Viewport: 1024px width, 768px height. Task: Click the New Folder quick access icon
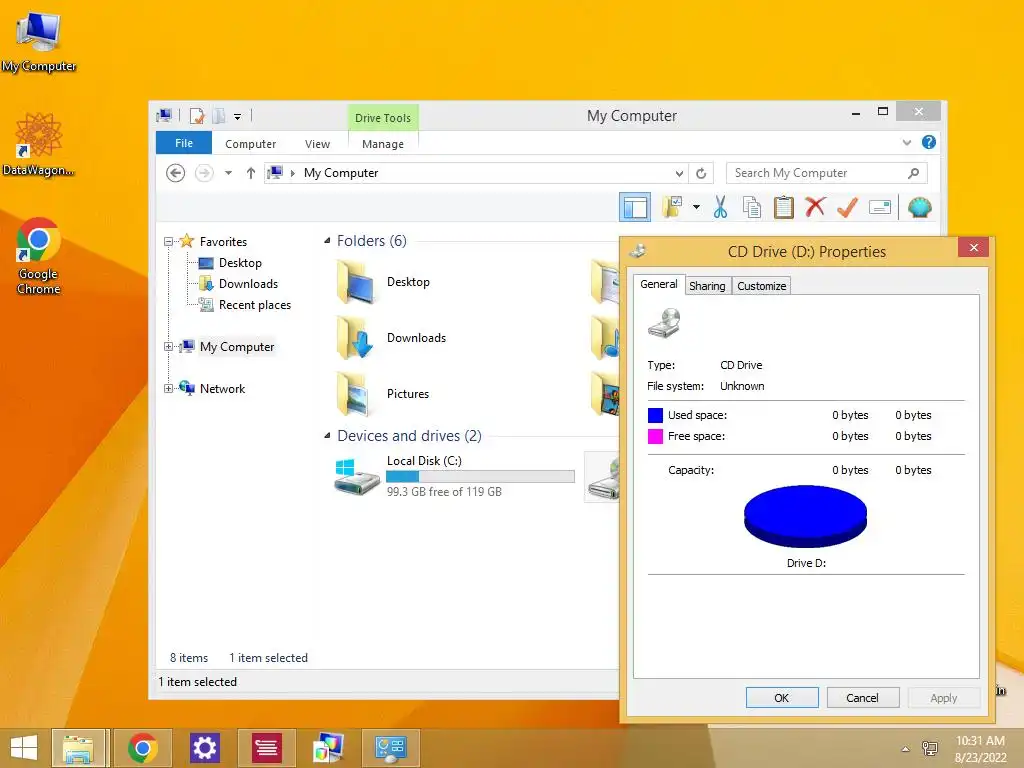219,116
